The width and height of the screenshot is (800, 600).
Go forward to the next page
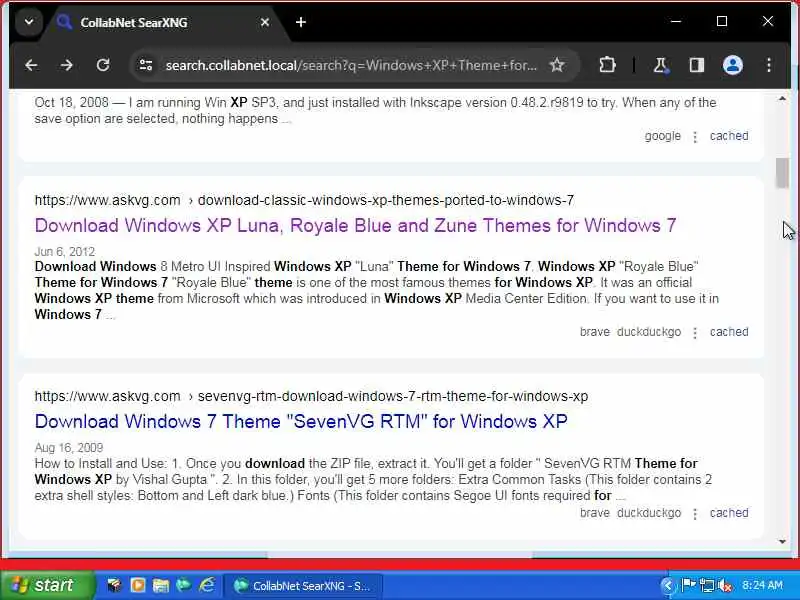pos(66,65)
